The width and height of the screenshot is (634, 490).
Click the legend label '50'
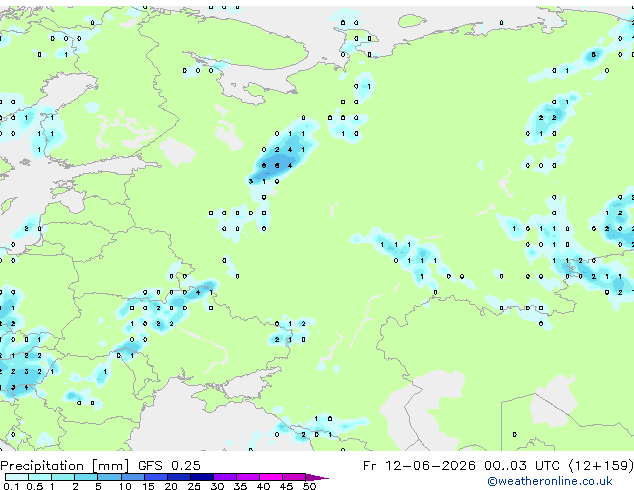[x=309, y=486]
